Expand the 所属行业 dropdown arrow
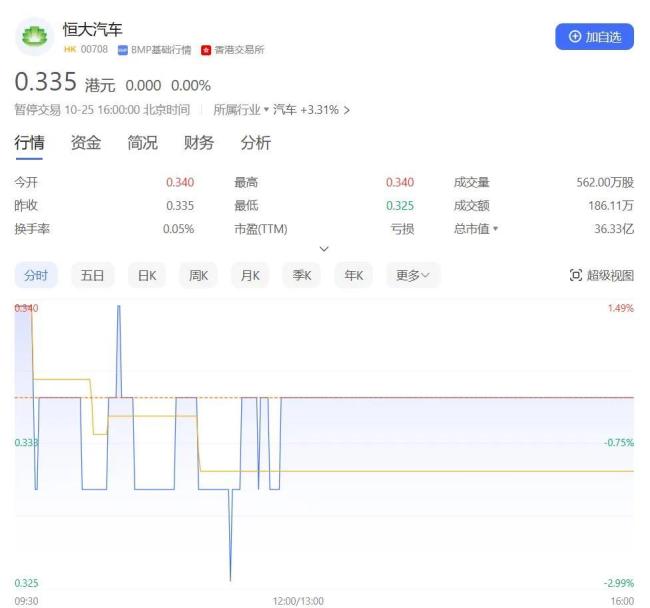This screenshot has height=608, width=650. (266, 109)
